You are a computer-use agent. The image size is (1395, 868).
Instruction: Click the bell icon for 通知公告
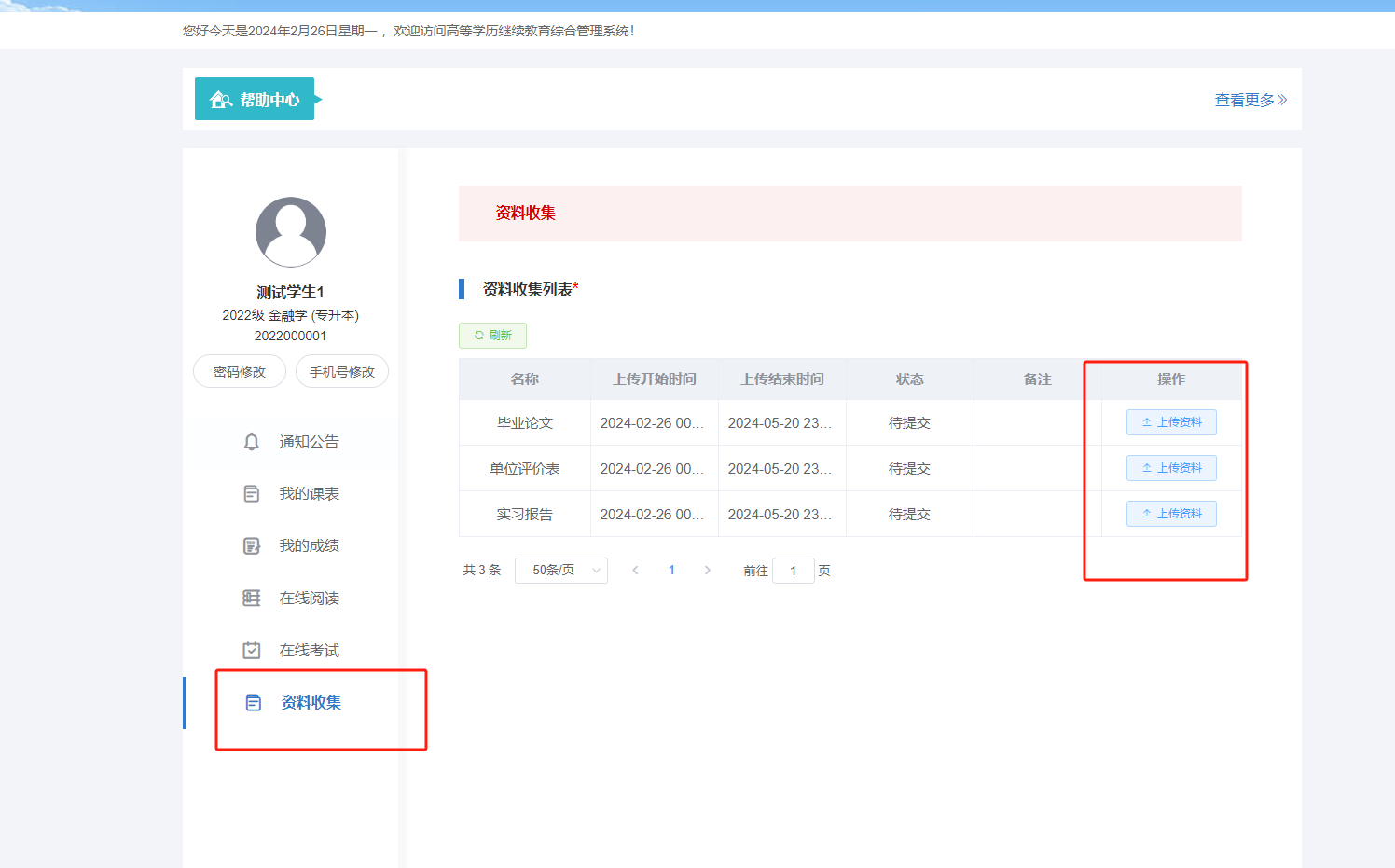[x=251, y=442]
